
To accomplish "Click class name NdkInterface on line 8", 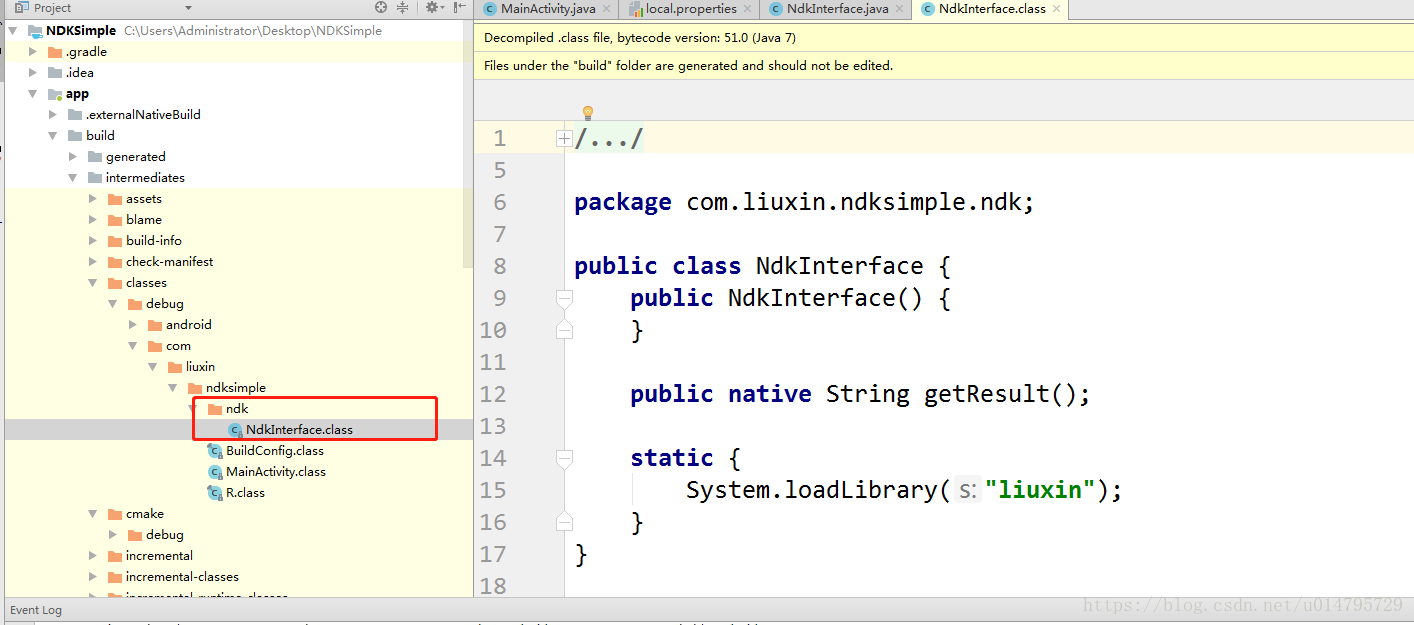I will (839, 266).
